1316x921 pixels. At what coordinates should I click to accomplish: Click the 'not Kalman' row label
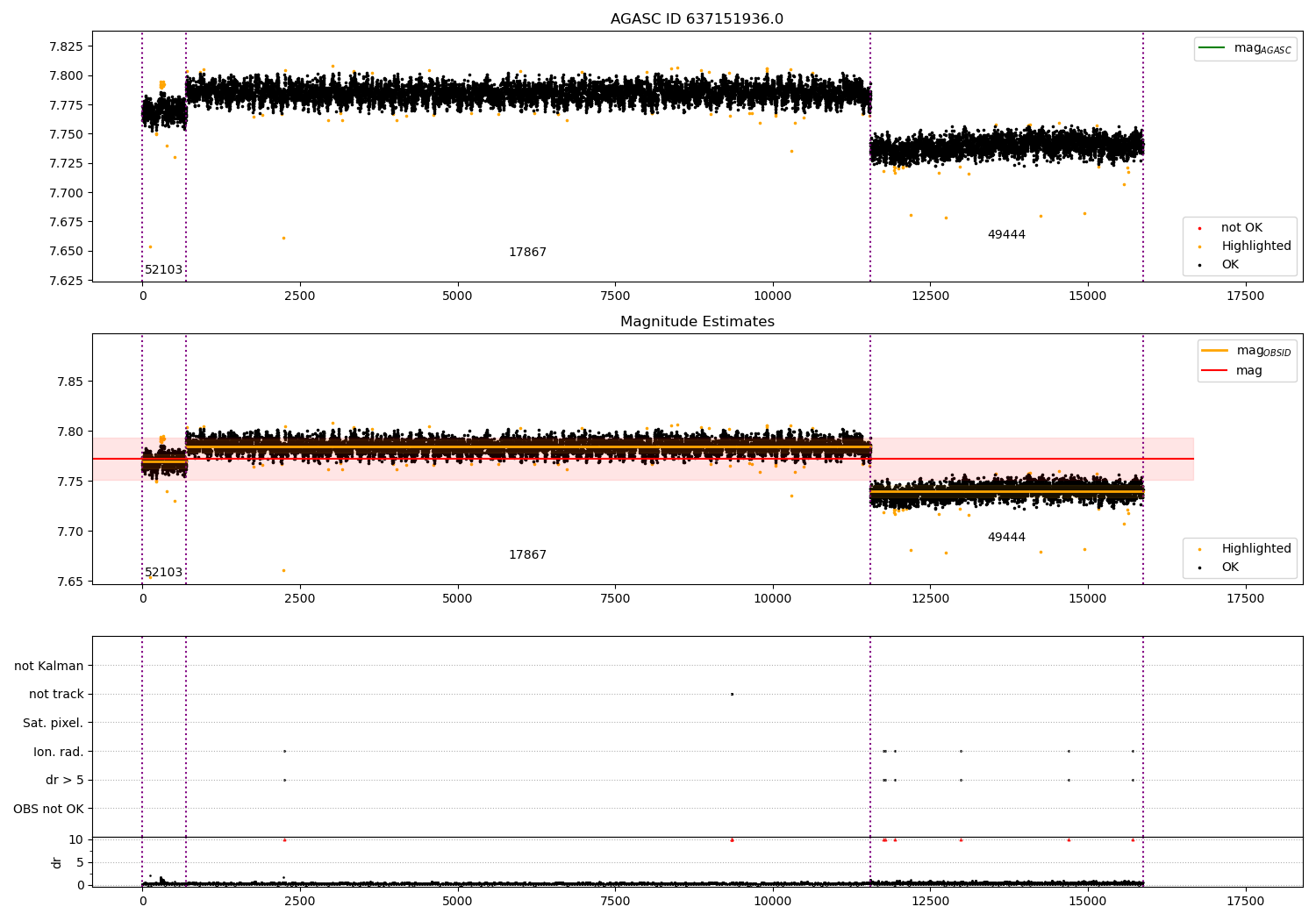[49, 667]
